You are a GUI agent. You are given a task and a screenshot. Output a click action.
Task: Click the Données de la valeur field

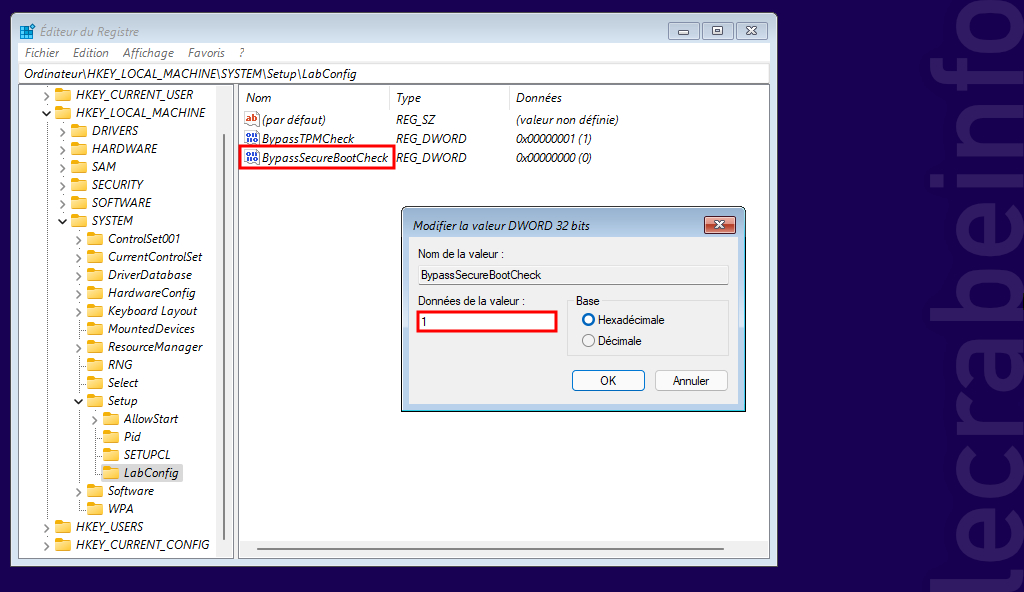(x=487, y=321)
